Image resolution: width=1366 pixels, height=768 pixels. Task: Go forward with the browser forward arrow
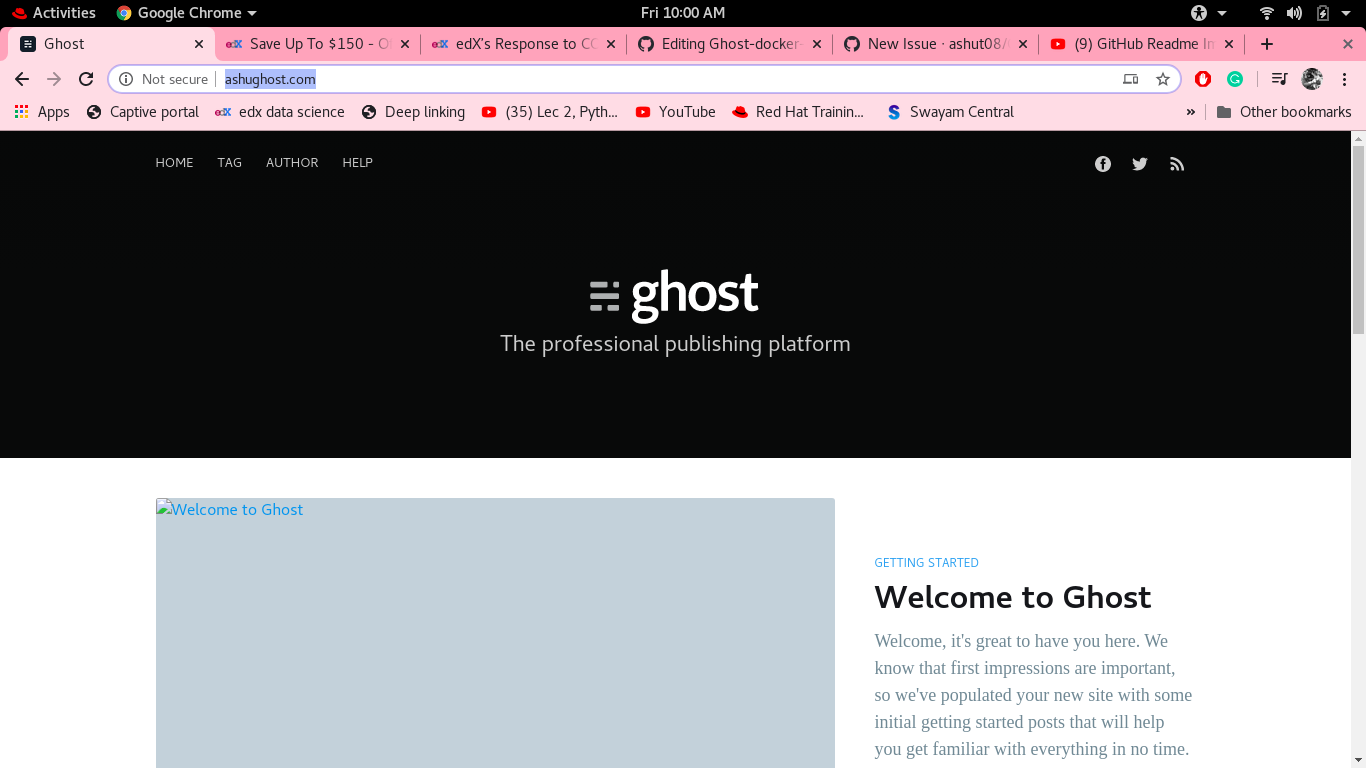(x=54, y=79)
